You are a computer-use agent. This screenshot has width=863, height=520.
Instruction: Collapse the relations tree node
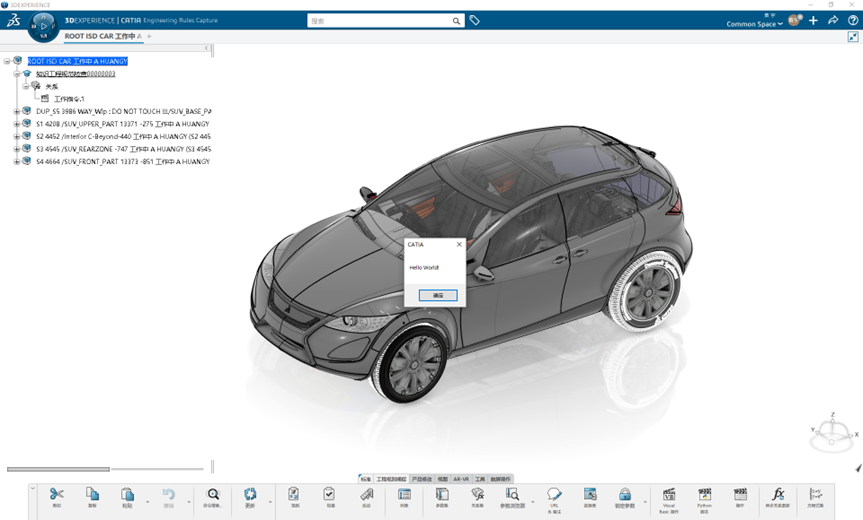pos(25,86)
